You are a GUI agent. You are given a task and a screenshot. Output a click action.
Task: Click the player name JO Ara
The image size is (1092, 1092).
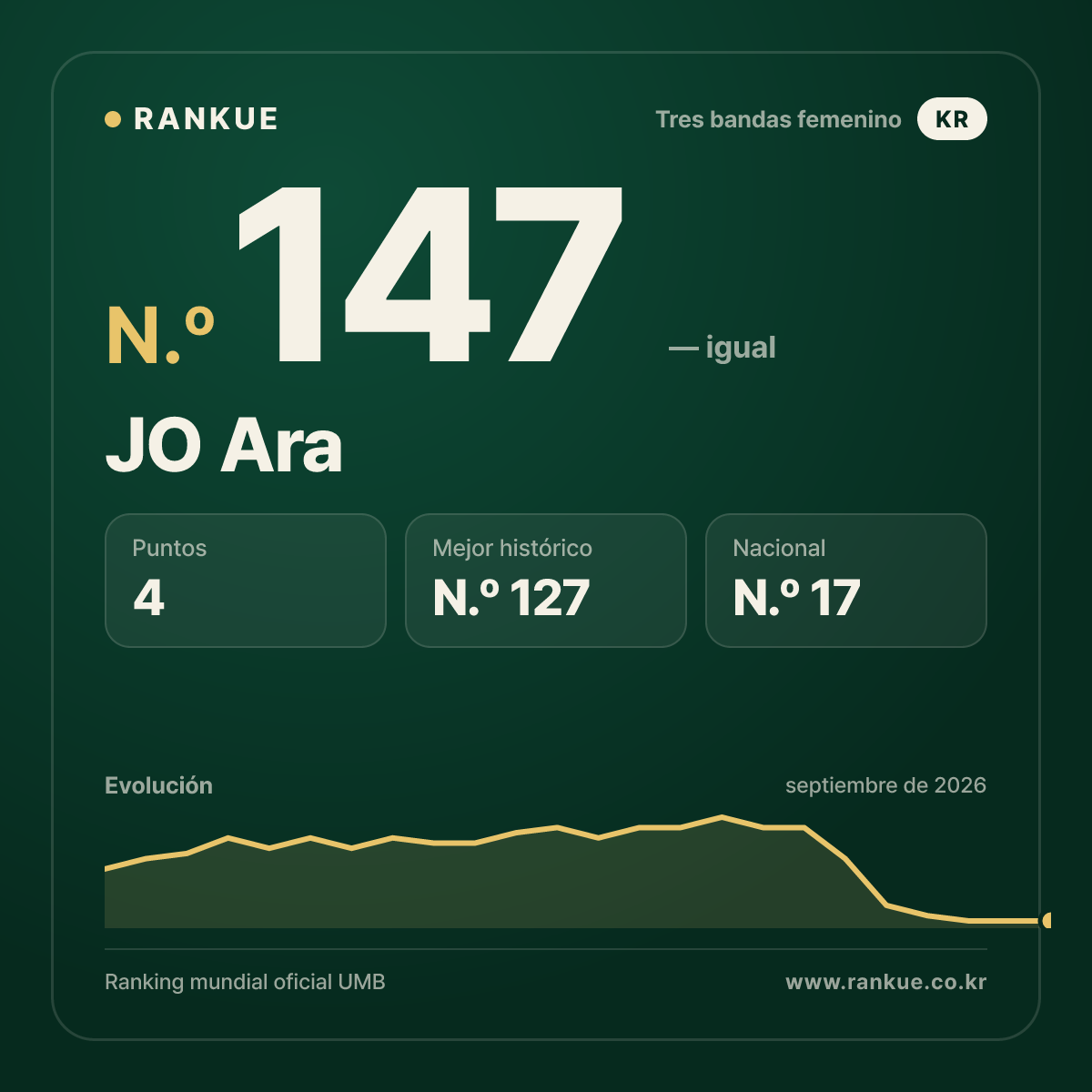[x=224, y=445]
